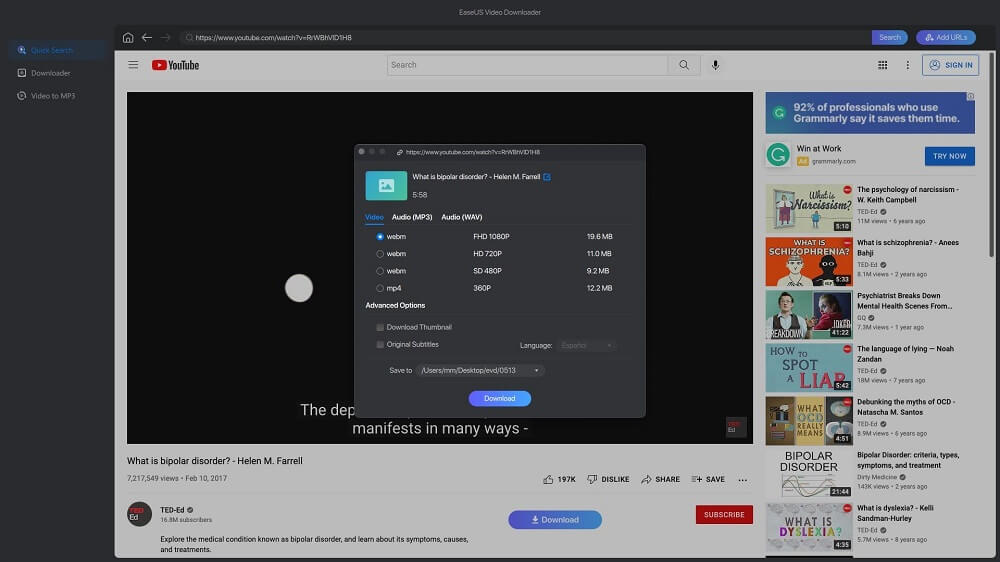This screenshot has height=562, width=1000.
Task: Click the Download button in dialog
Action: [499, 398]
